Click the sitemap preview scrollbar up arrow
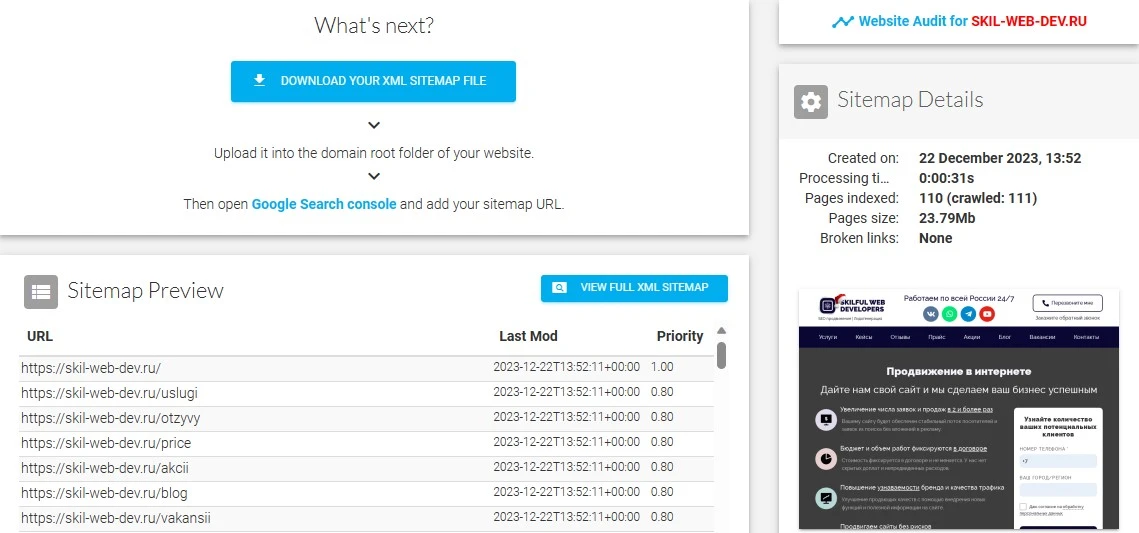This screenshot has height=533, width=1139. [x=721, y=331]
